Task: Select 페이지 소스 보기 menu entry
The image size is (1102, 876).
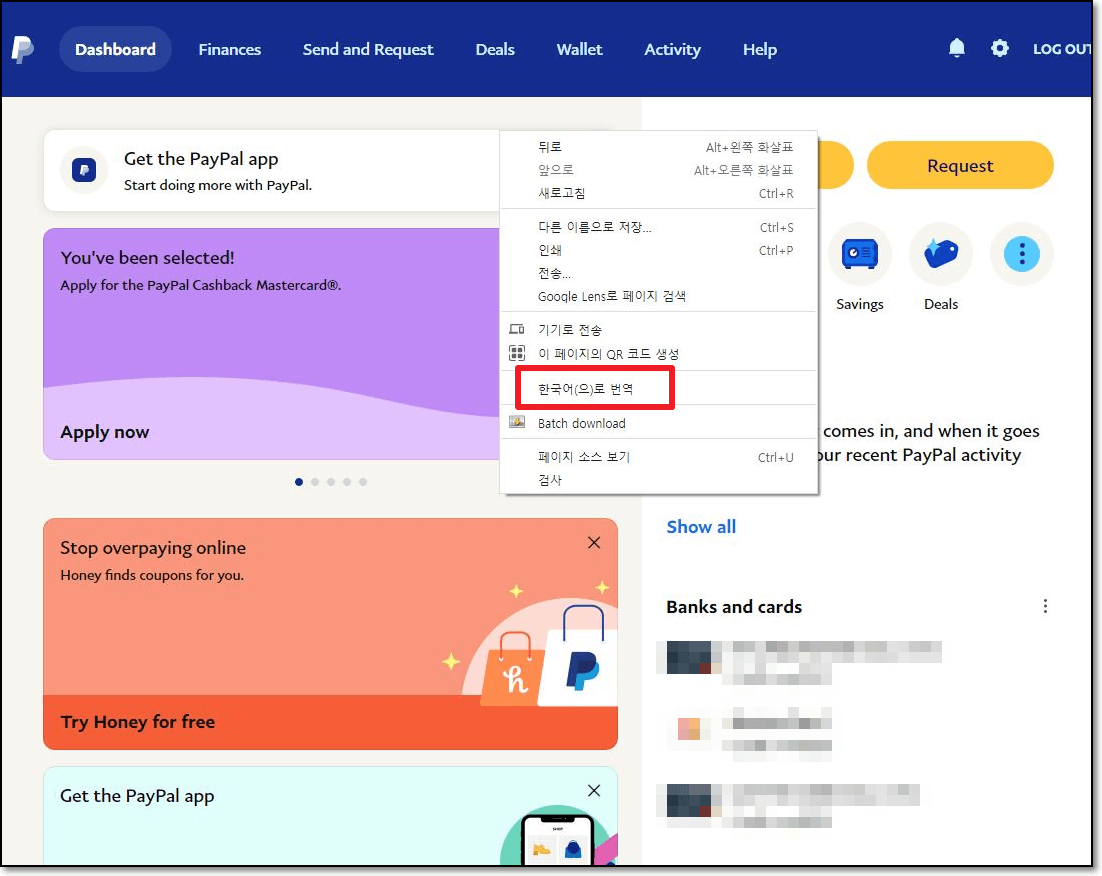Action: (x=659, y=457)
